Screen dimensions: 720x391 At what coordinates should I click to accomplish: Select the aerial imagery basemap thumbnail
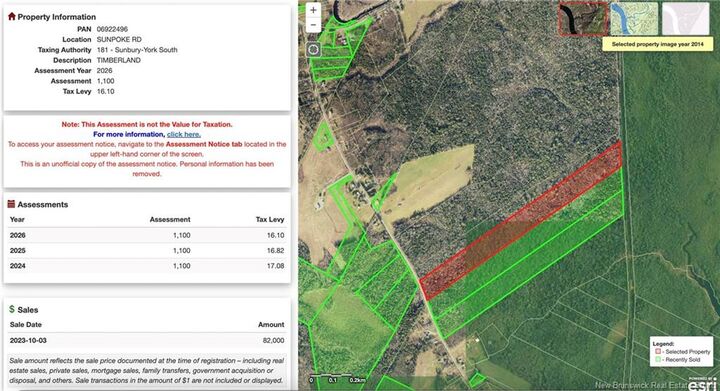click(583, 18)
